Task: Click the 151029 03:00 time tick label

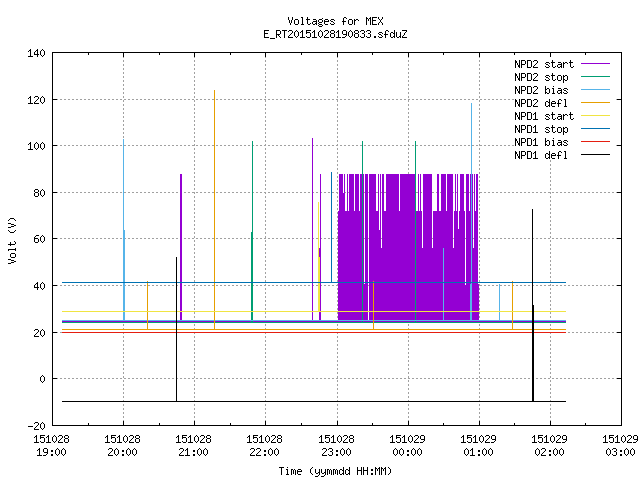Action: [x=620, y=446]
